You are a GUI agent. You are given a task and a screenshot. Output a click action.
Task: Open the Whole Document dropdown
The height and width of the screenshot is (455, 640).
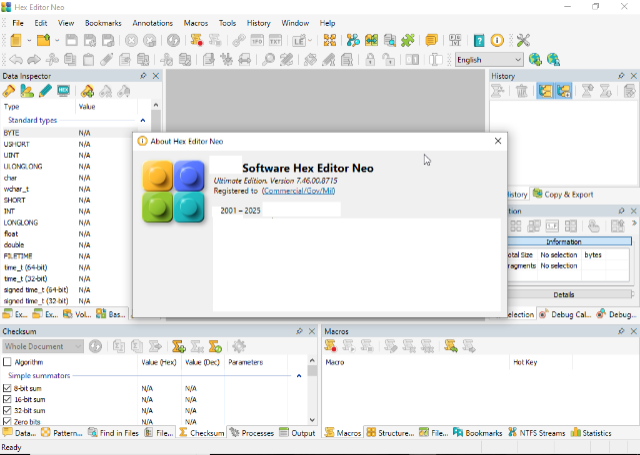(43, 346)
